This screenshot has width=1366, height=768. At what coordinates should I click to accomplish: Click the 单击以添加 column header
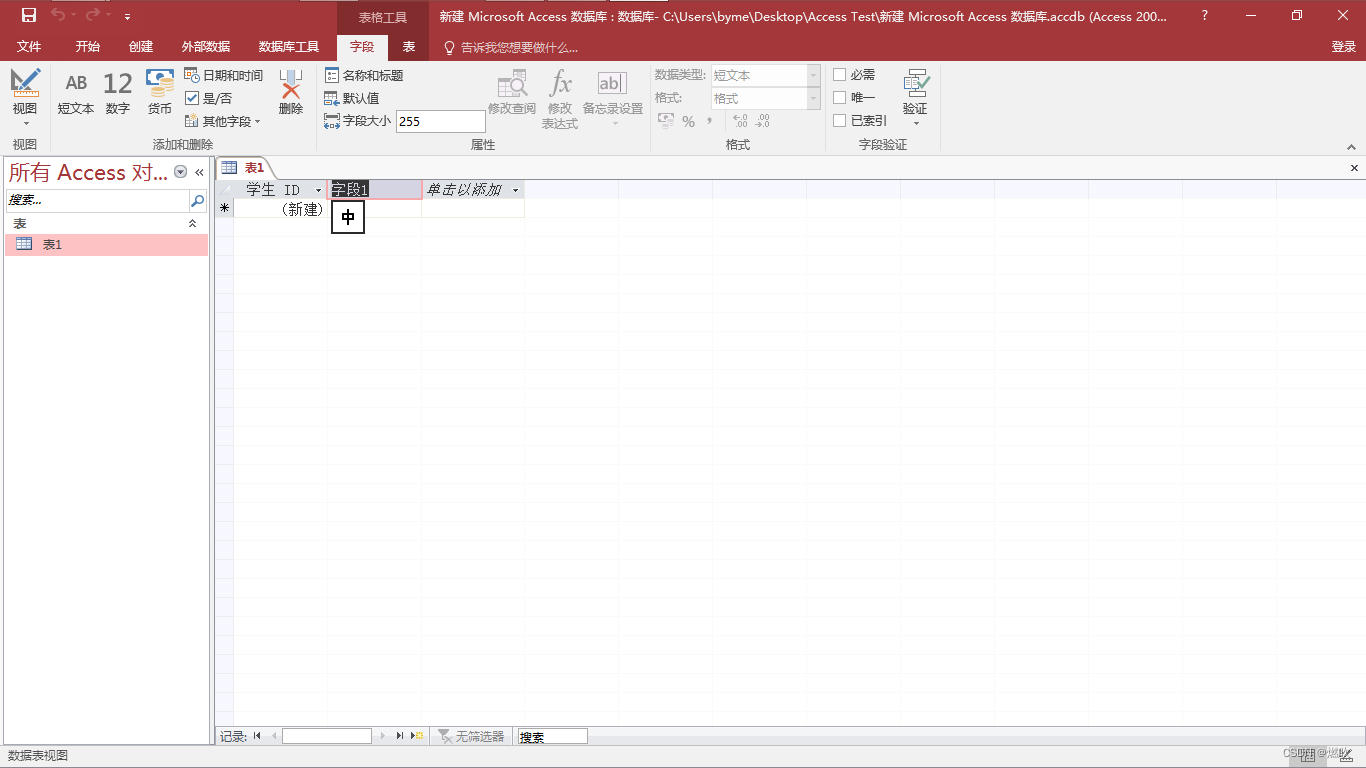pos(473,190)
